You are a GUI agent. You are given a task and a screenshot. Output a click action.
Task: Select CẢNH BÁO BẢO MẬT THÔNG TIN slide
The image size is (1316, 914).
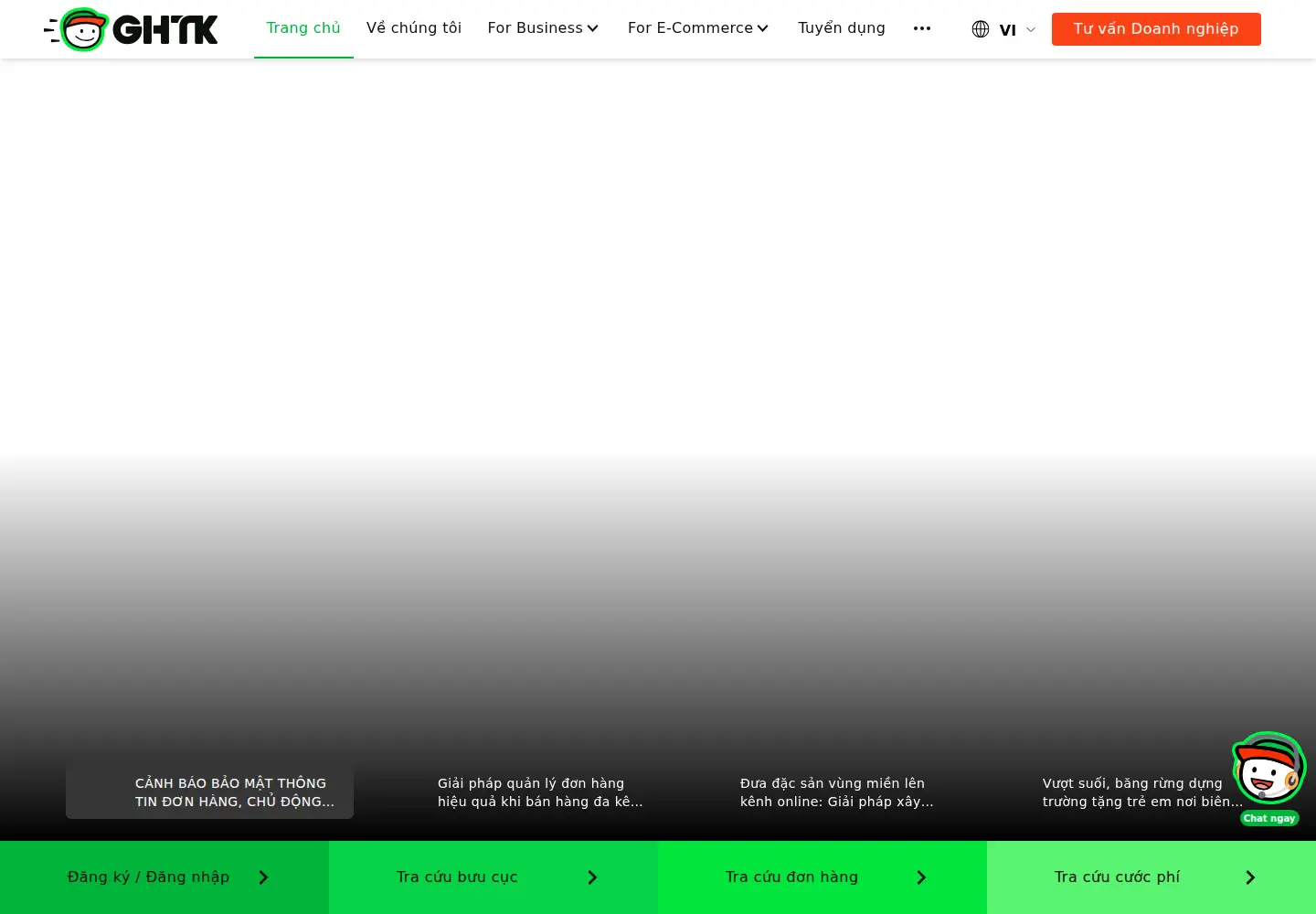209,792
